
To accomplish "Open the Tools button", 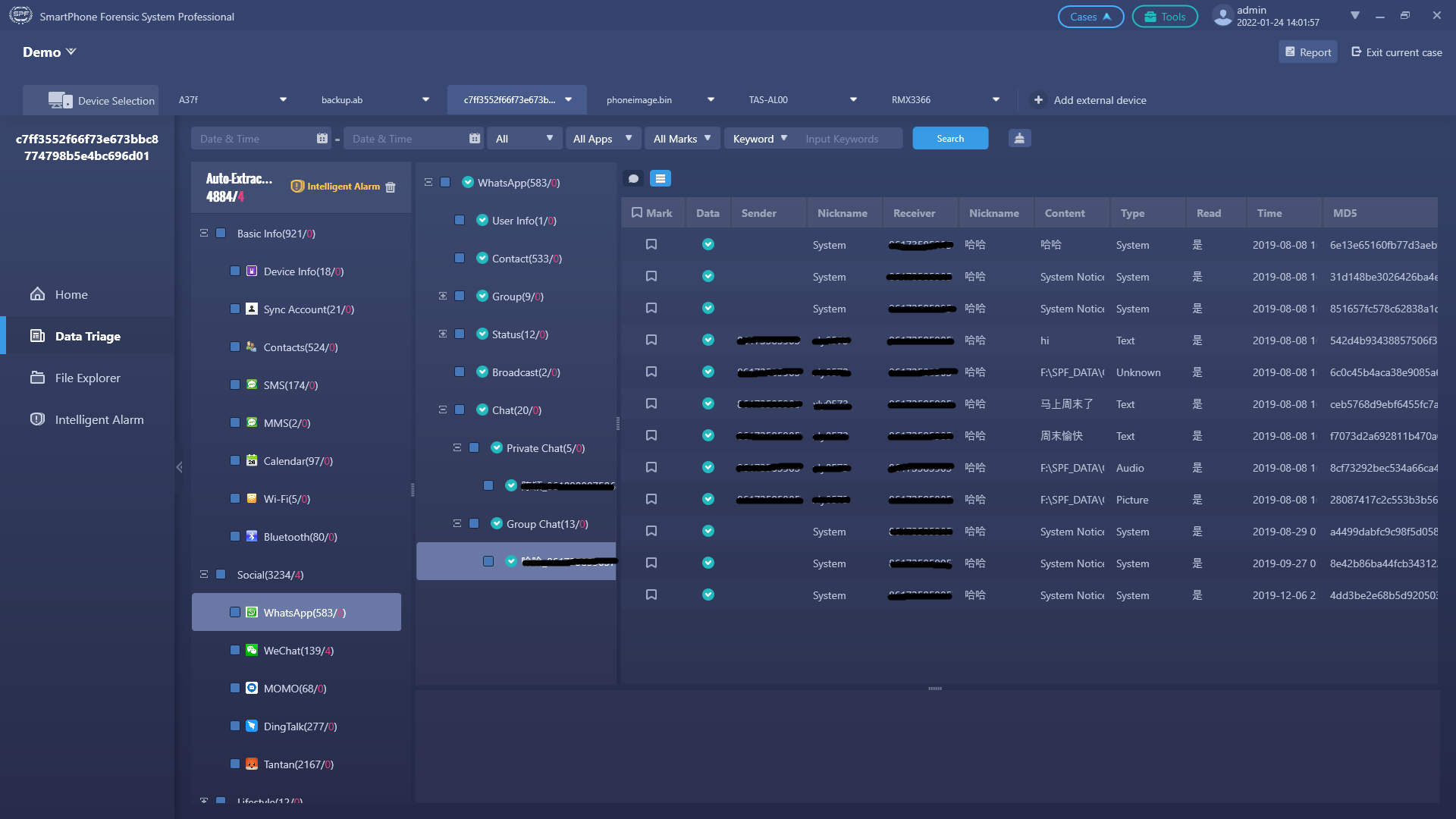I will [1165, 17].
